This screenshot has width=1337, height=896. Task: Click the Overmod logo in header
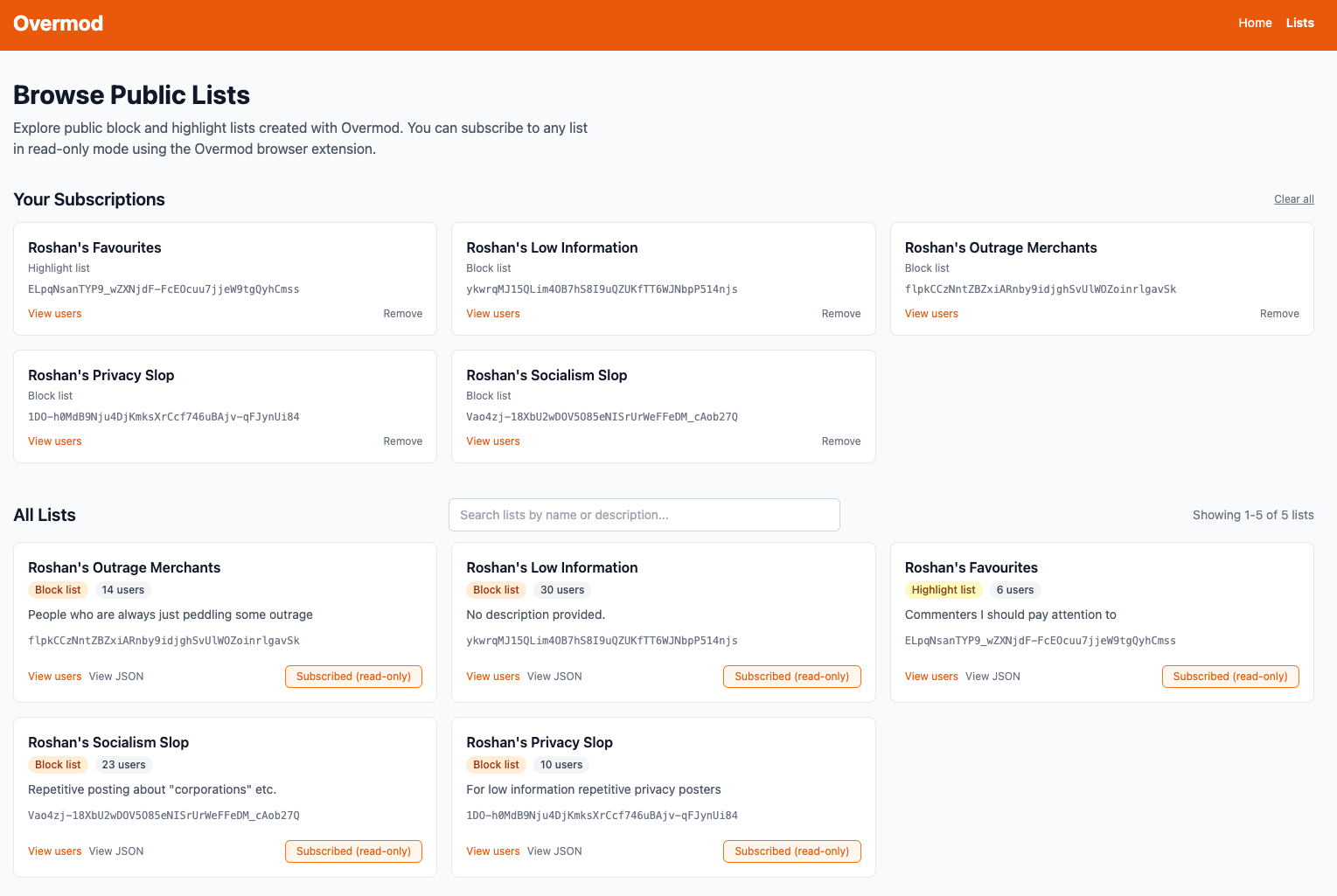pos(58,24)
